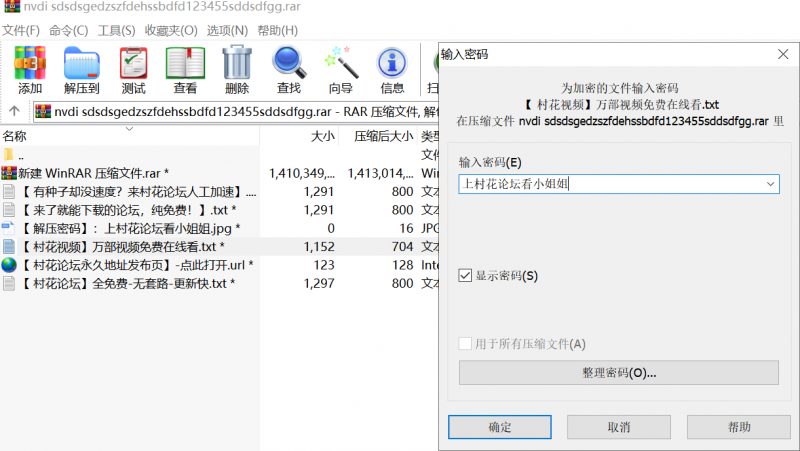This screenshot has width=800, height=451.
Task: Click the 解压到 (Extract To) toolbar icon
Action: 82,63
